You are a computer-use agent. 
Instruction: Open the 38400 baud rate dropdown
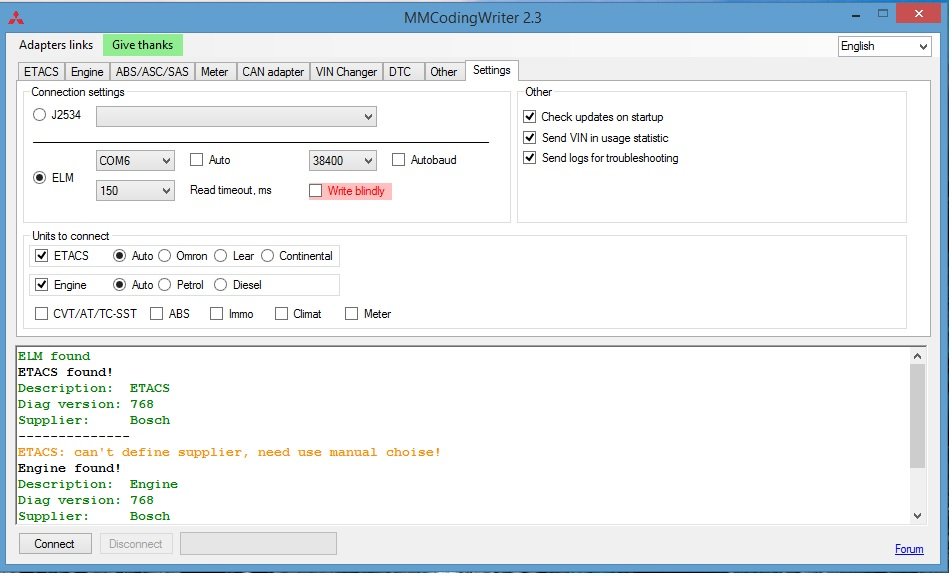(342, 161)
